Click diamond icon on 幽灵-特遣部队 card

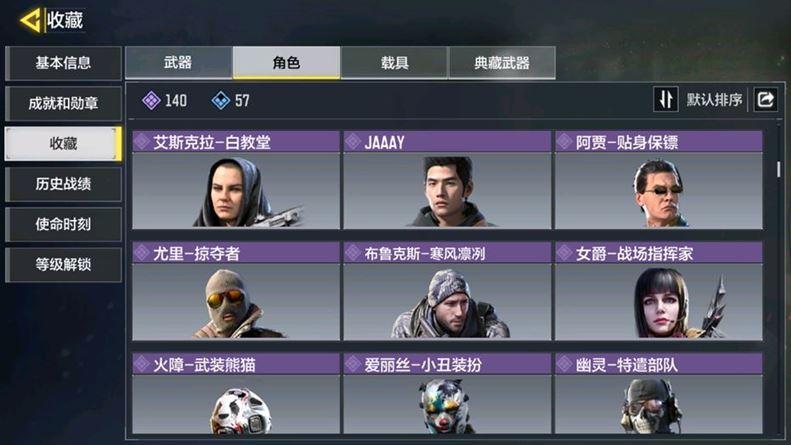click(564, 364)
